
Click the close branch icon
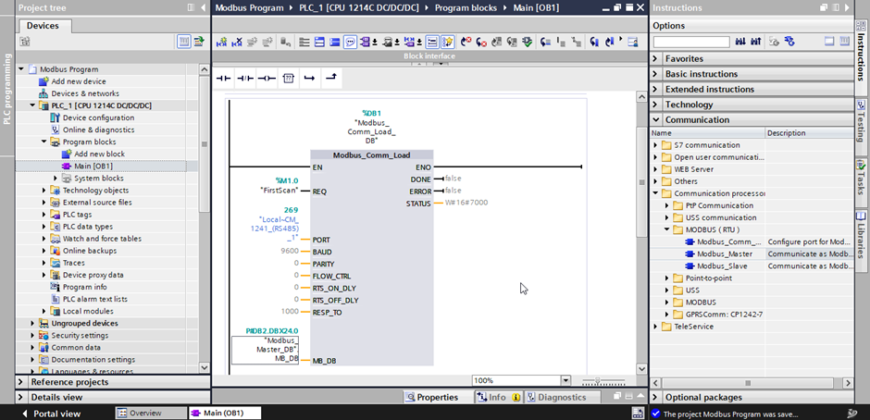pos(331,78)
